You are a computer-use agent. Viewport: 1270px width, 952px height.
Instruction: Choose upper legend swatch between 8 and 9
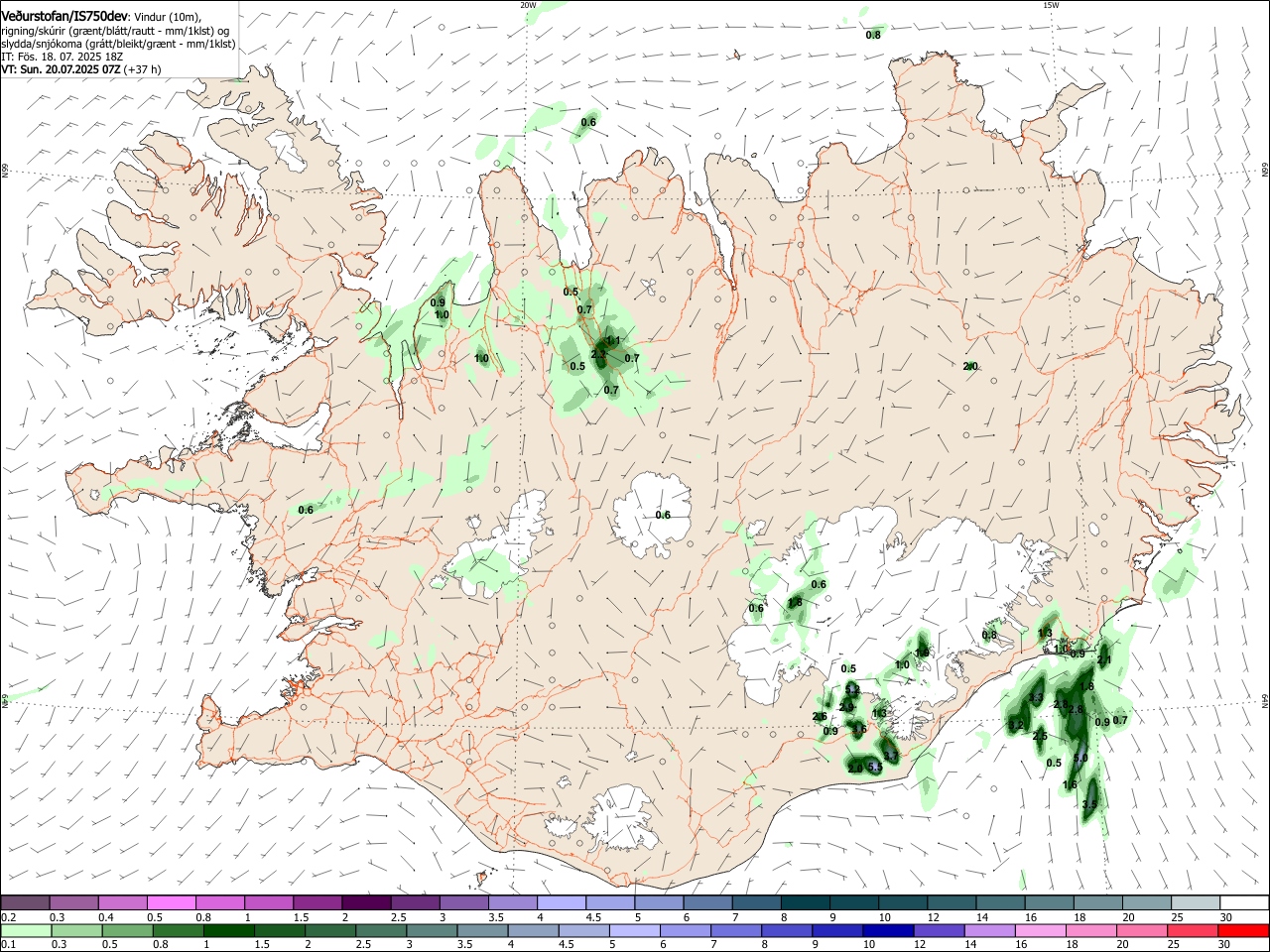[806, 903]
